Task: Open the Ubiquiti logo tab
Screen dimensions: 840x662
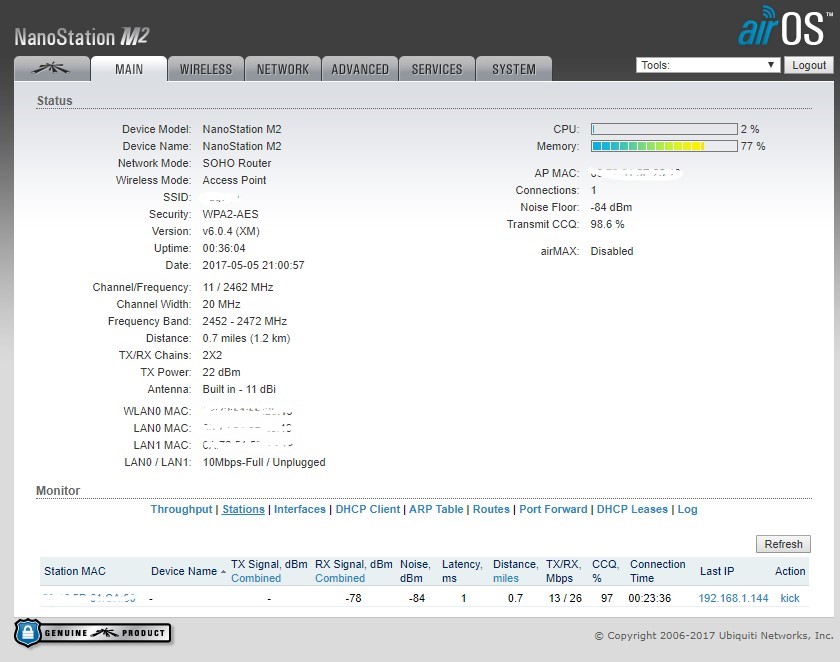Action: click(52, 69)
